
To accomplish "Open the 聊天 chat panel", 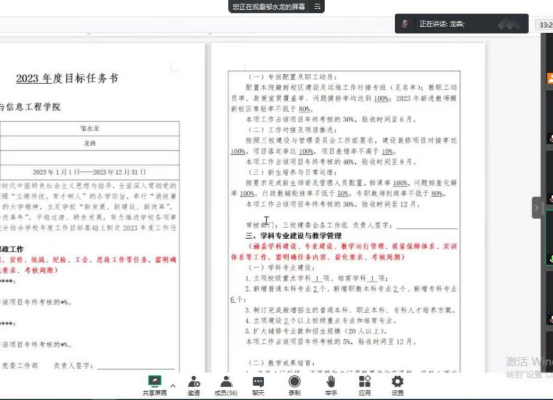I will [258, 386].
